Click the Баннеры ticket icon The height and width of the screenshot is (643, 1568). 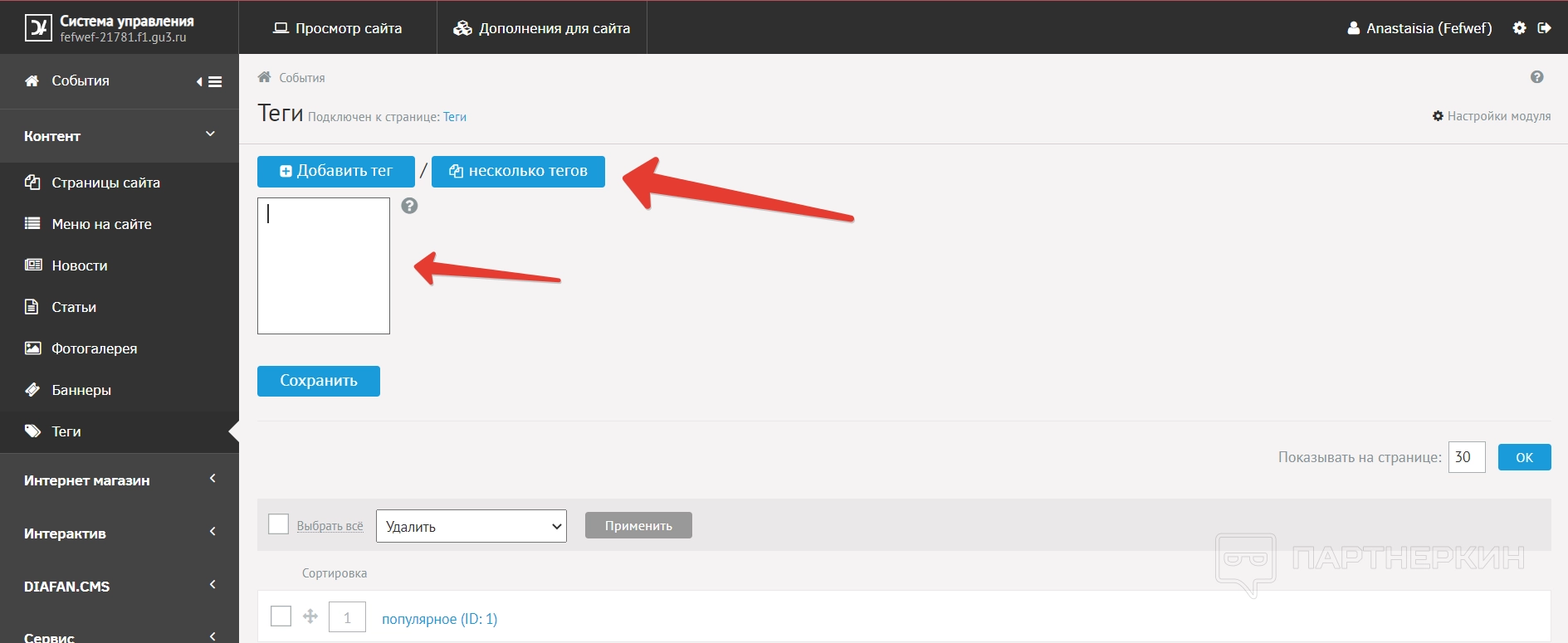point(32,389)
